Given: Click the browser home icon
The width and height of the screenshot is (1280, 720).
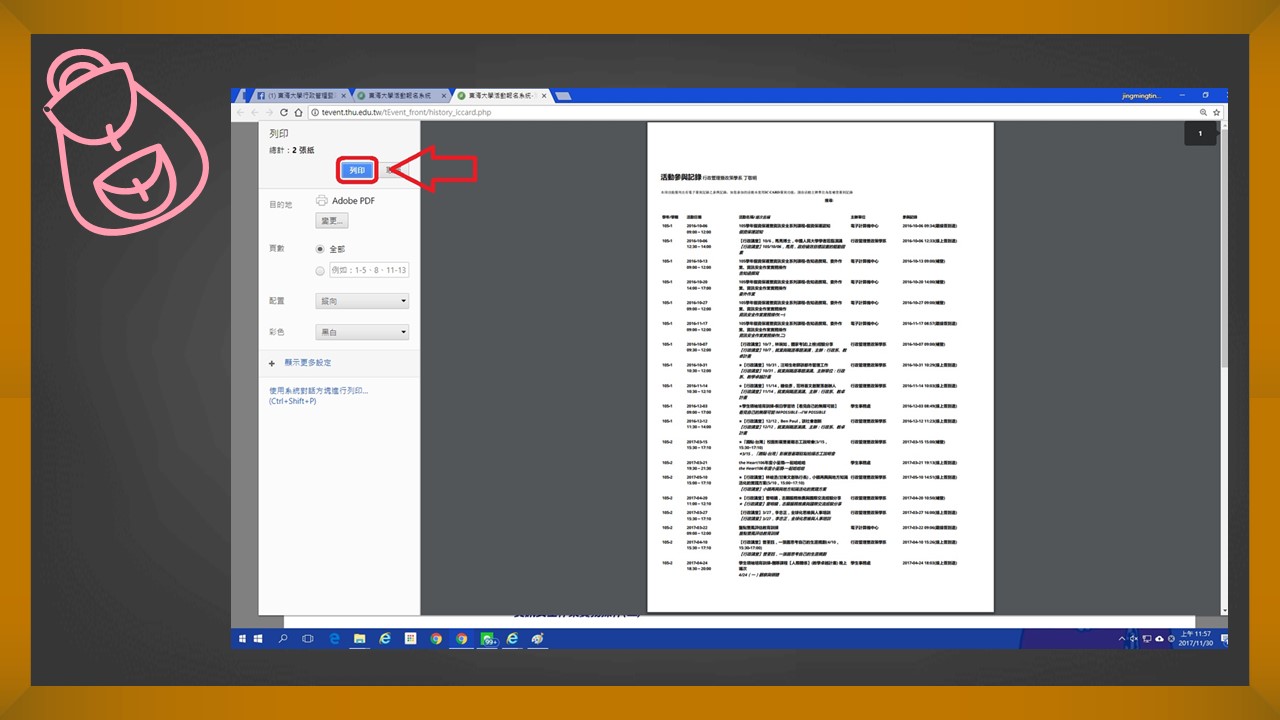Looking at the screenshot, I should pyautogui.click(x=298, y=113).
